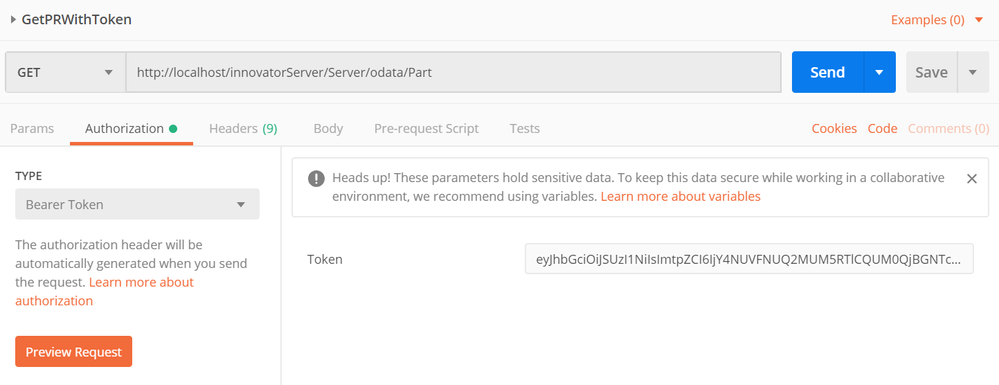Open the GET method dropdown
999x385 pixels.
(65, 72)
